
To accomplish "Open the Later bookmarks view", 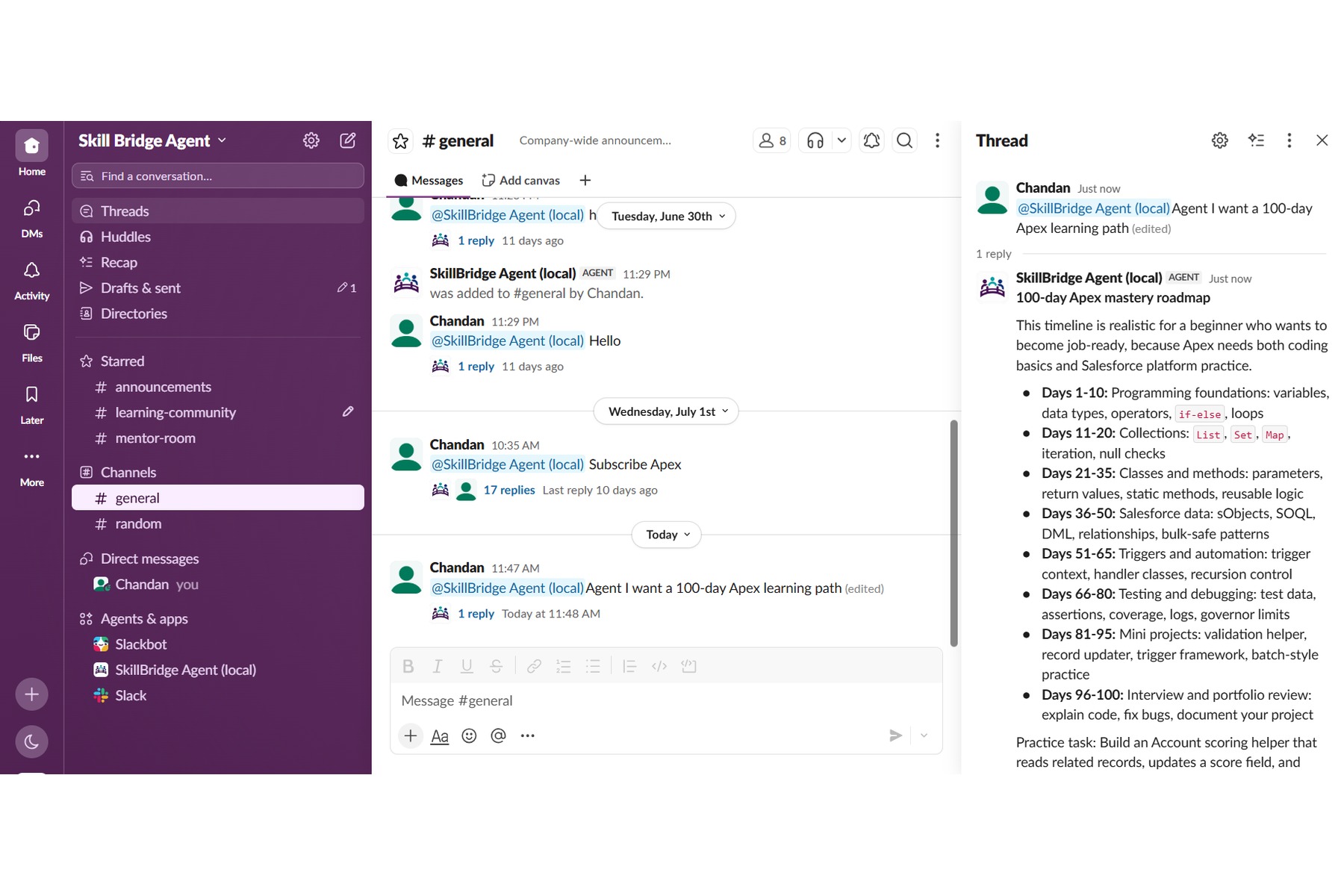I will 31,404.
